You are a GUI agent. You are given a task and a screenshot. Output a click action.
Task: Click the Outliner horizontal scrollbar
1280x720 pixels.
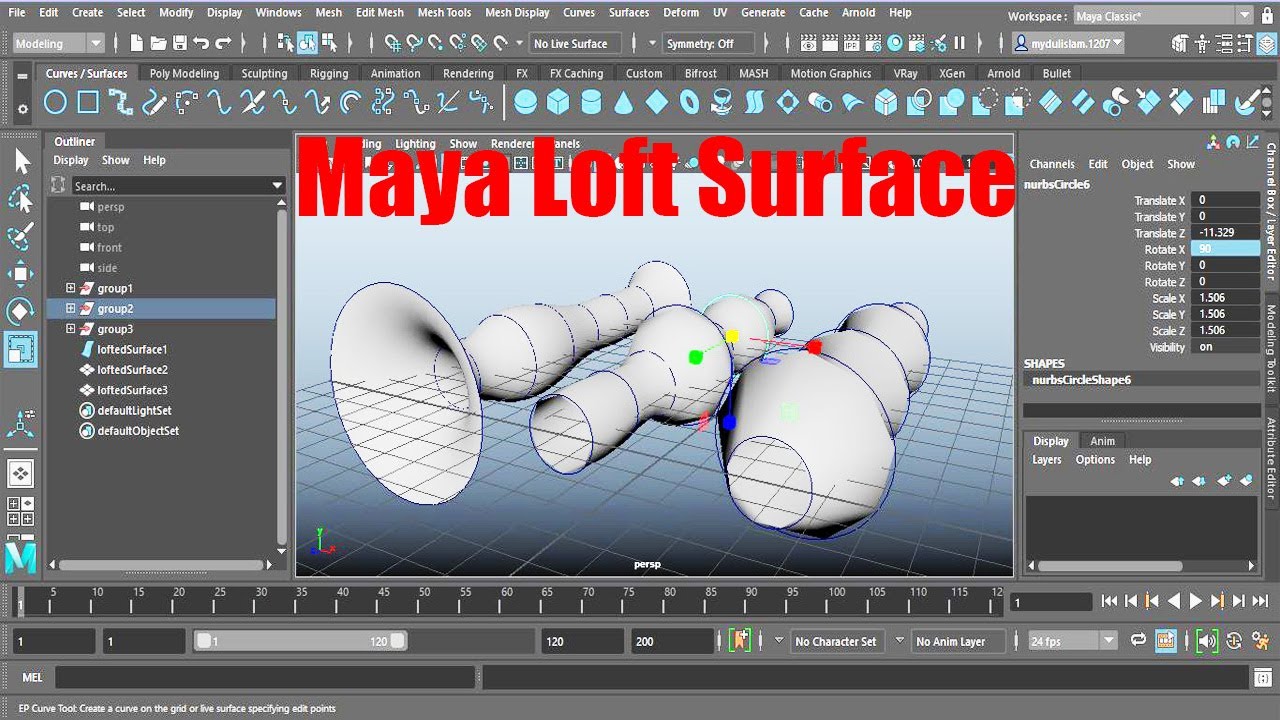coord(160,563)
